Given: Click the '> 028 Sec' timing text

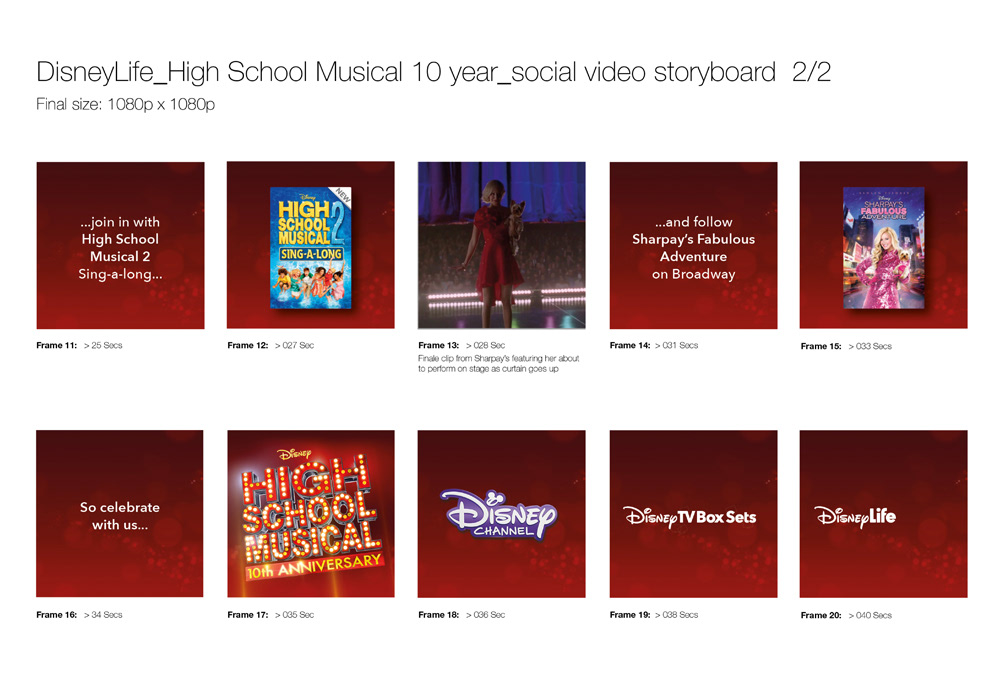Looking at the screenshot, I should 485,346.
